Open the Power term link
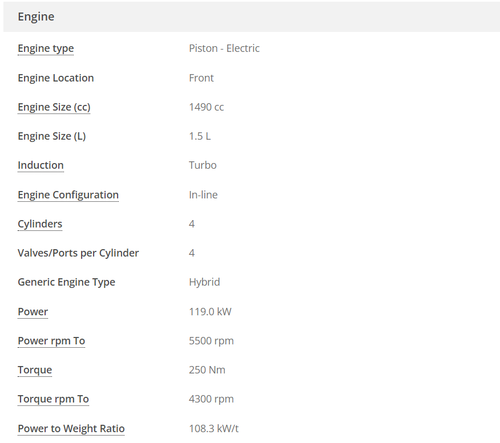 click(33, 312)
